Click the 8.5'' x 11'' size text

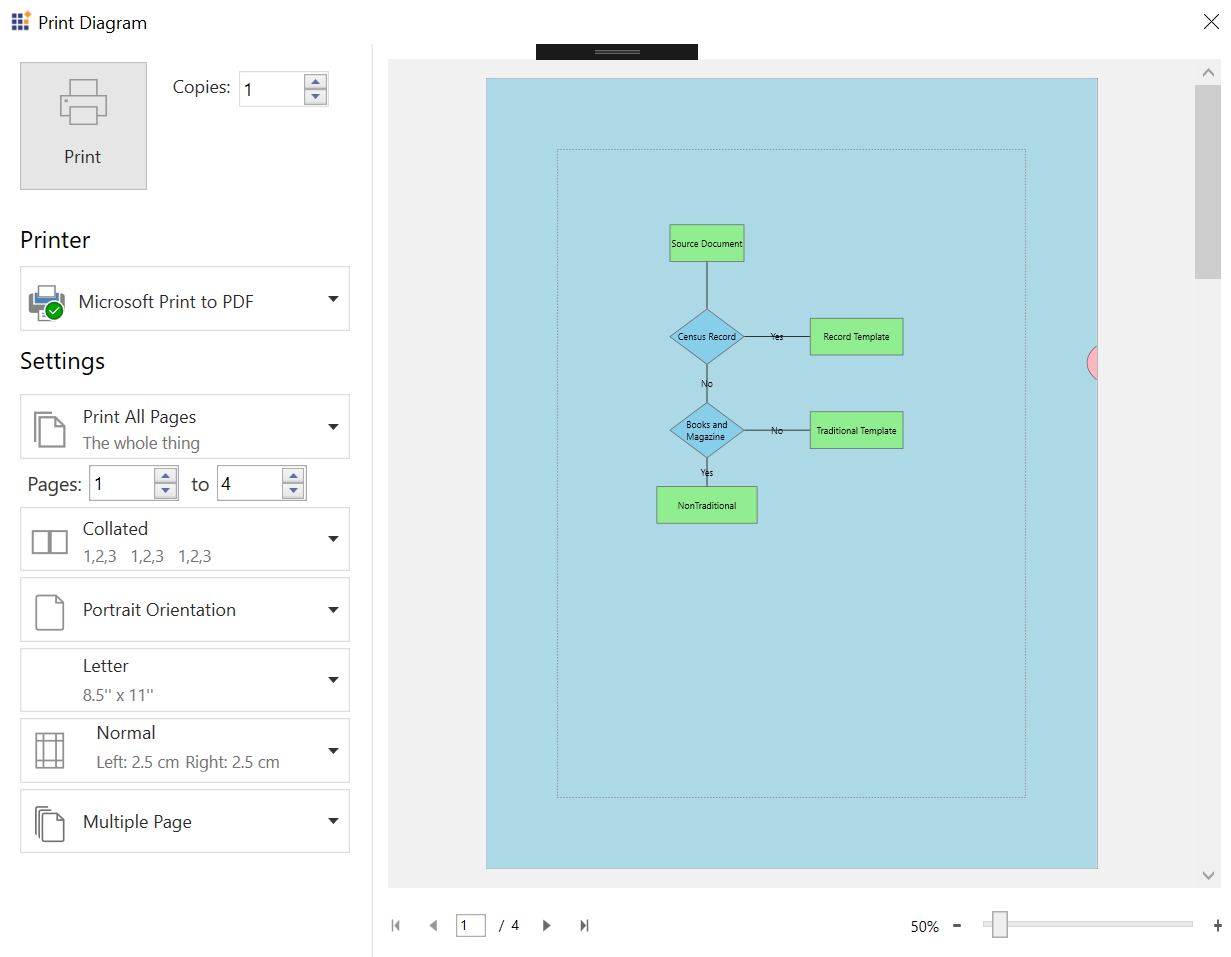click(118, 694)
